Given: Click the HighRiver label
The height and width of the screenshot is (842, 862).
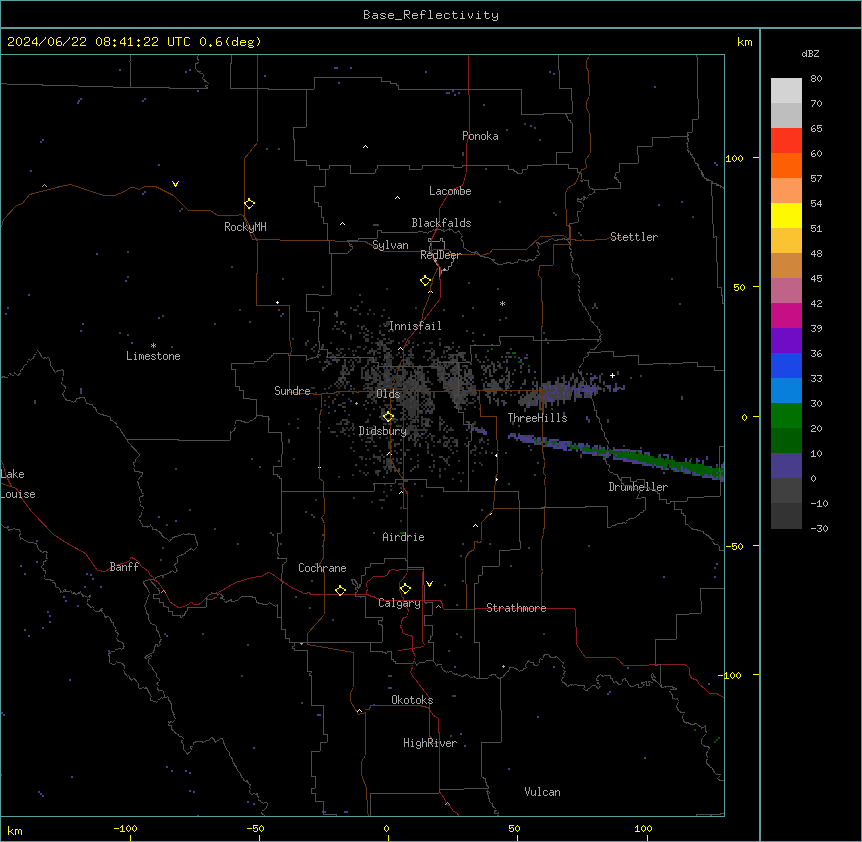Looking at the screenshot, I should [430, 743].
